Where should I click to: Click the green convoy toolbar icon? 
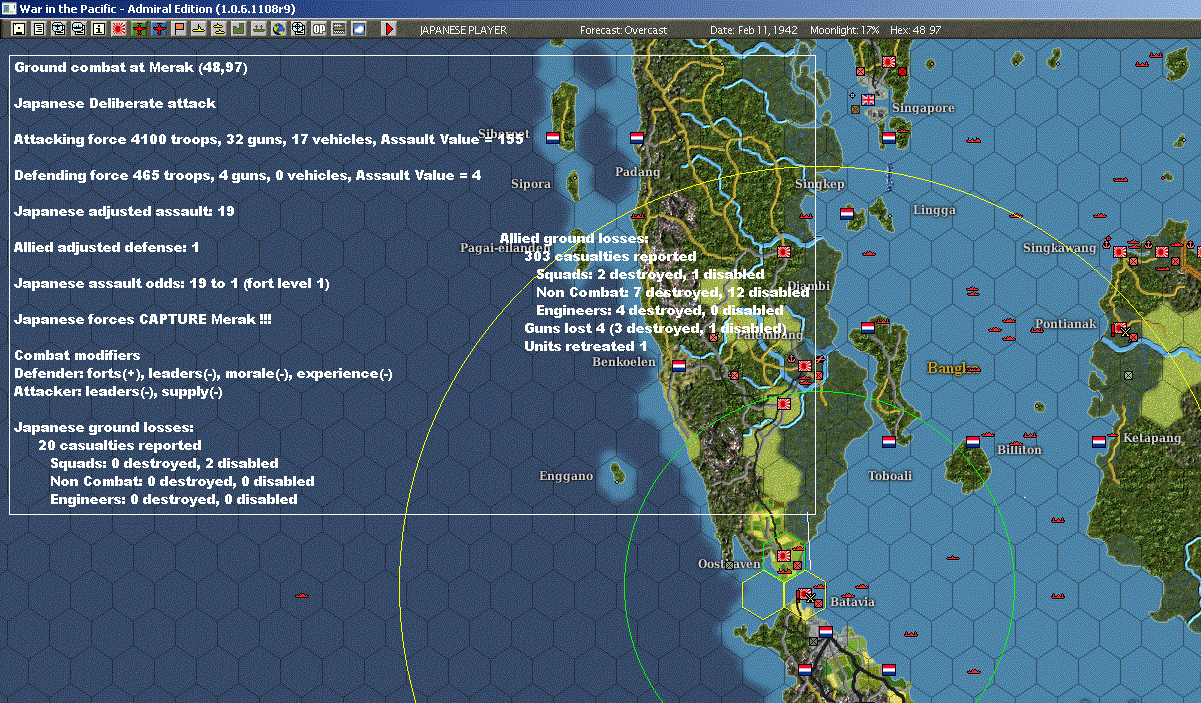[x=258, y=29]
